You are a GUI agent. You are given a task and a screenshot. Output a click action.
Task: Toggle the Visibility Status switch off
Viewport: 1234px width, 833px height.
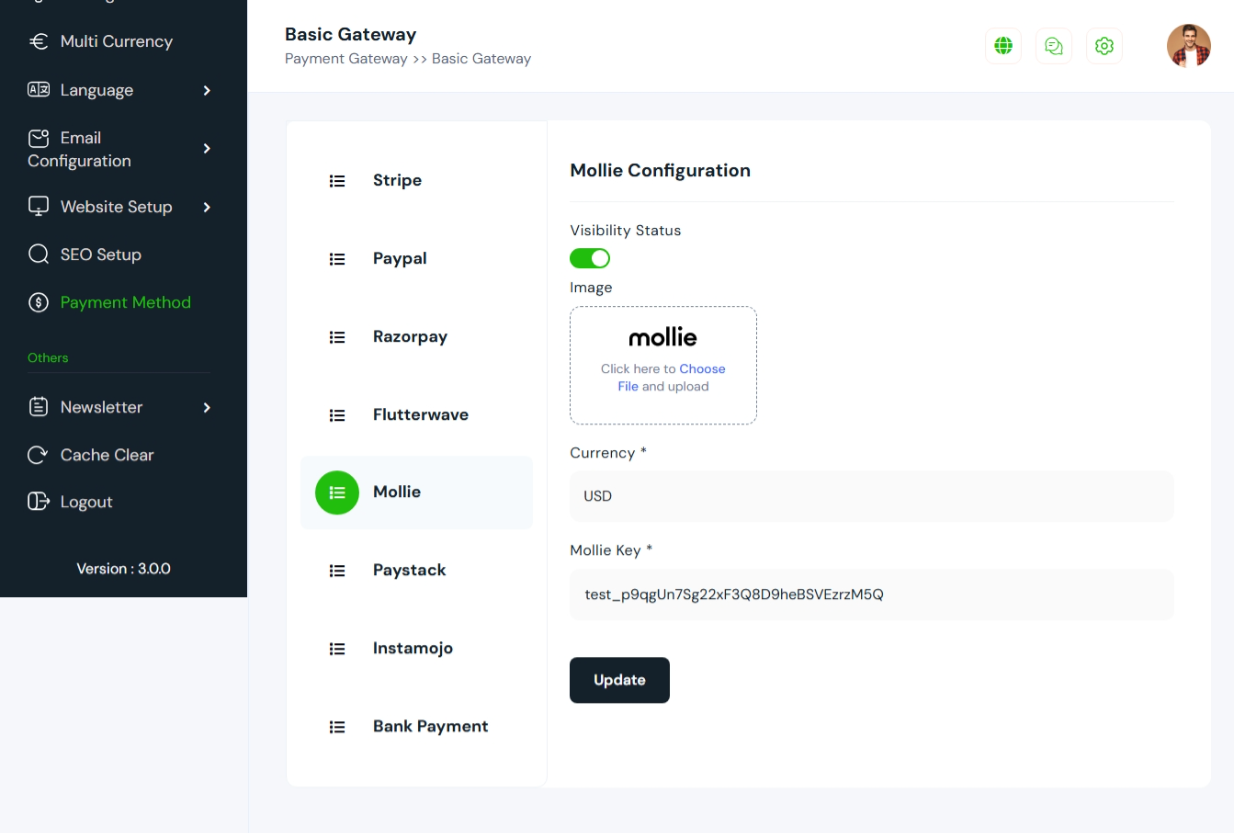pyautogui.click(x=590, y=259)
